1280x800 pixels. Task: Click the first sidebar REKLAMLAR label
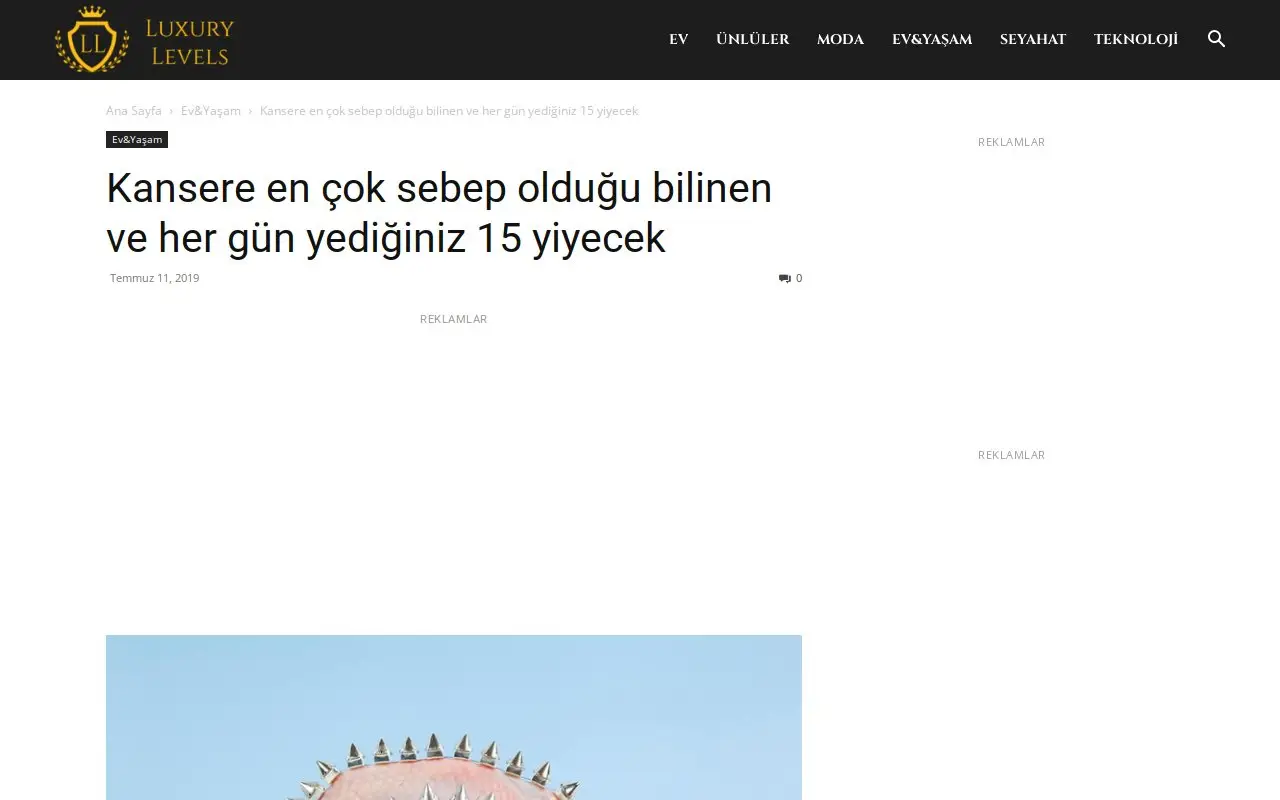1012,142
